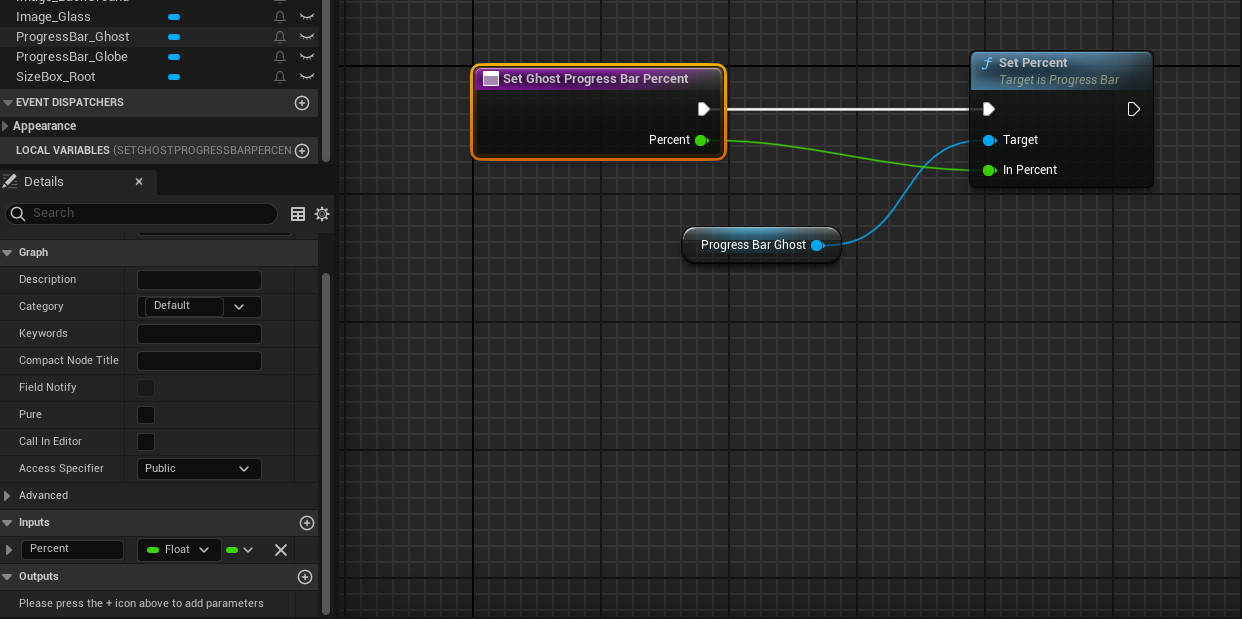Click the type pill of ProgressBar_Ghost variable
This screenshot has width=1242, height=619.
tap(174, 37)
